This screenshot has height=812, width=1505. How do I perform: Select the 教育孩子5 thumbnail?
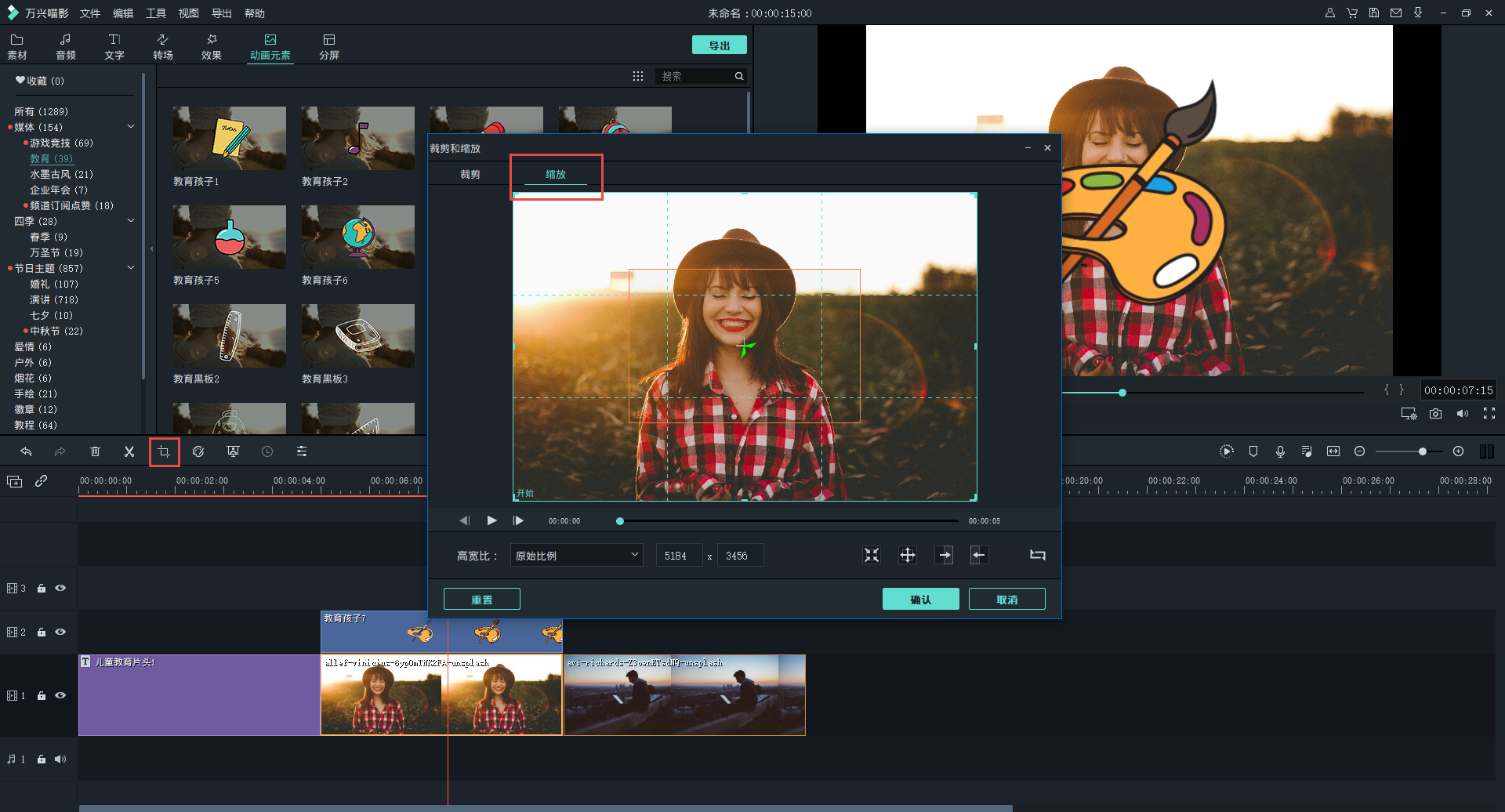(x=229, y=237)
